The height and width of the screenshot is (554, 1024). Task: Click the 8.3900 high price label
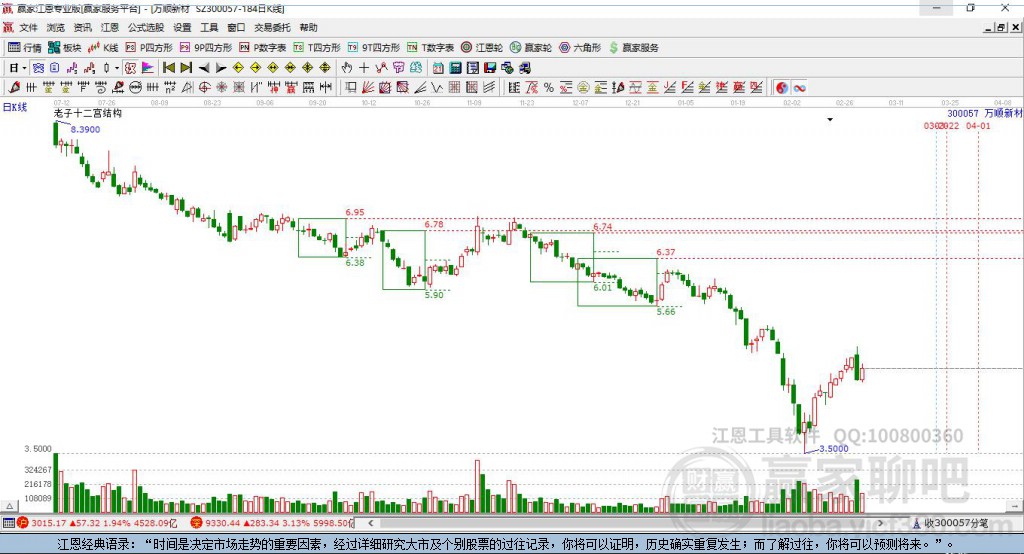(x=85, y=129)
